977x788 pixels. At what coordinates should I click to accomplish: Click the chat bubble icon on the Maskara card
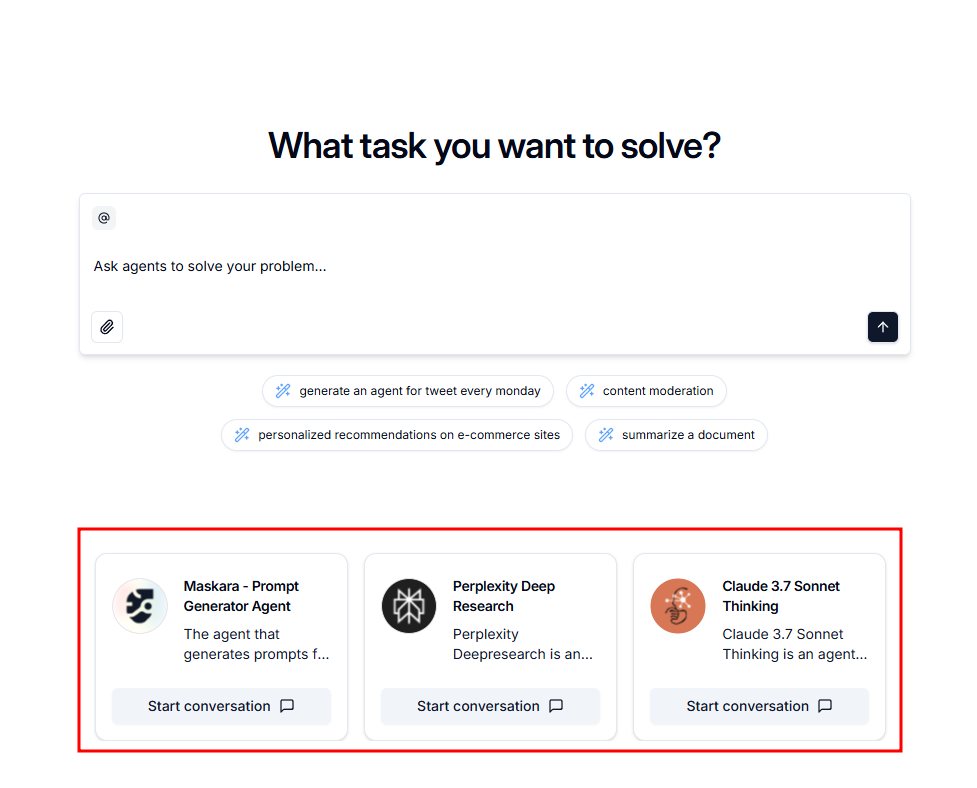tap(287, 706)
